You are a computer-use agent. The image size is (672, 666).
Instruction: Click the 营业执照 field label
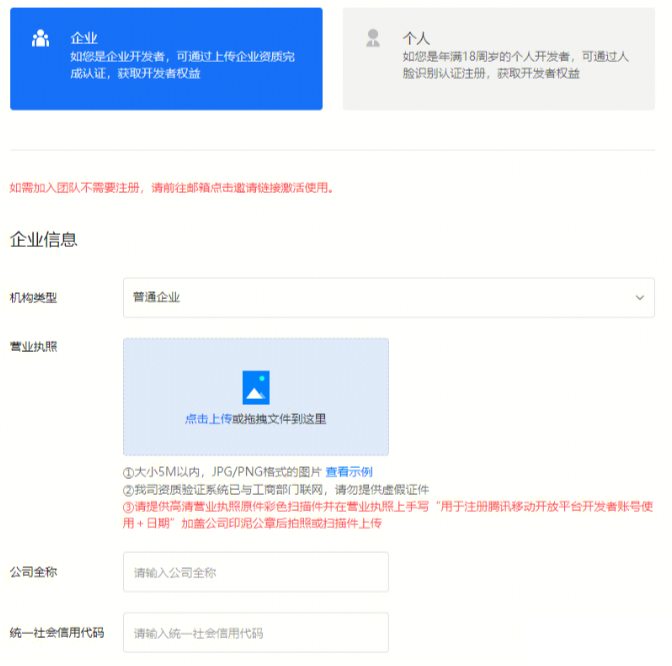[x=33, y=347]
